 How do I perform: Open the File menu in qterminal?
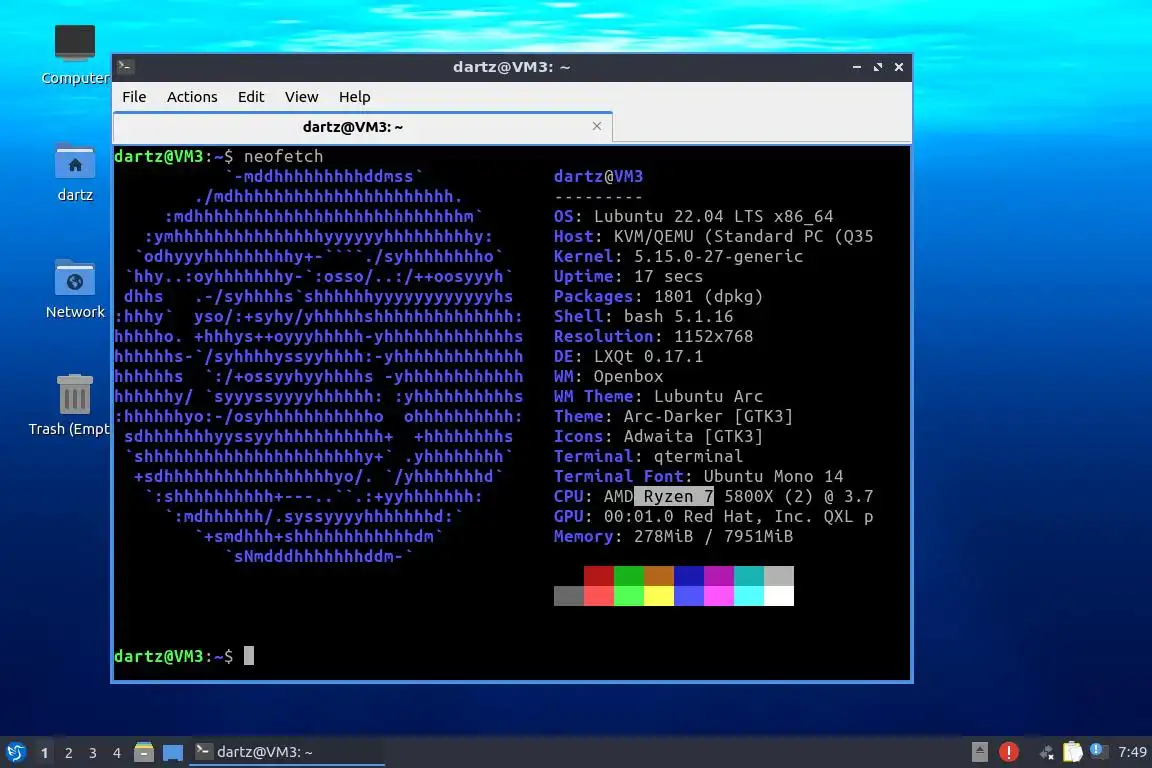(x=134, y=97)
